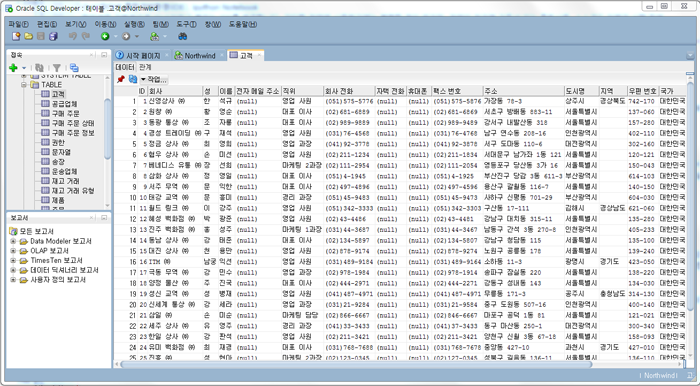Viewport: 700px width, 386px height.
Task: Click the binoculars Find DB Object icon
Action: tap(182, 37)
